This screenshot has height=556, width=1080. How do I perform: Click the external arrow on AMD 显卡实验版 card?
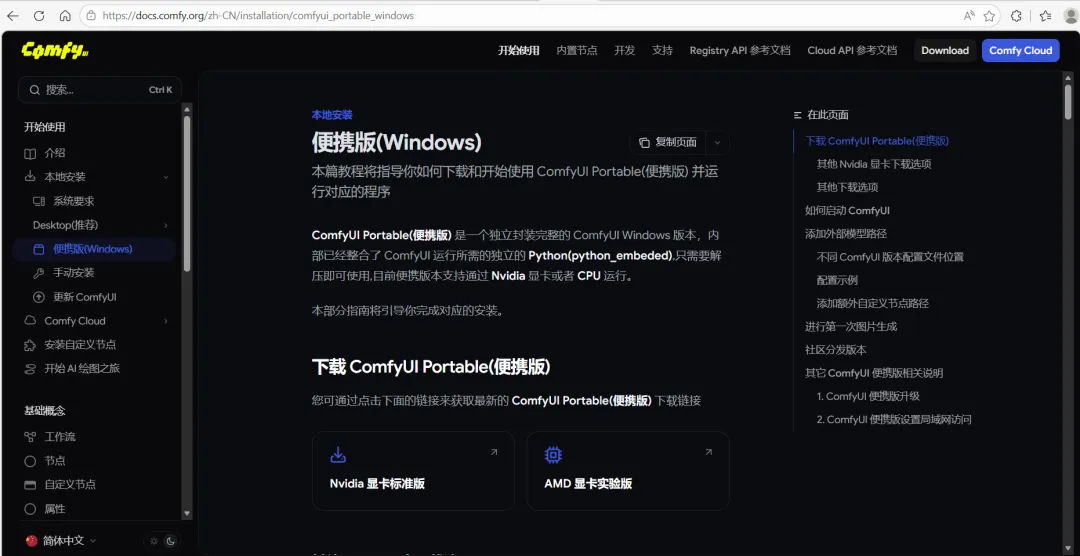[x=709, y=452]
